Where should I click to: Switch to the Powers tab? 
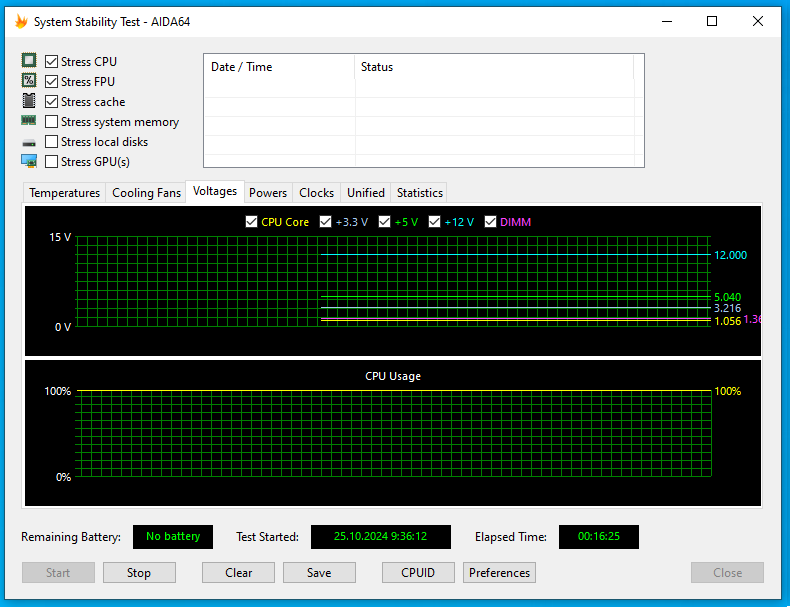pos(268,193)
